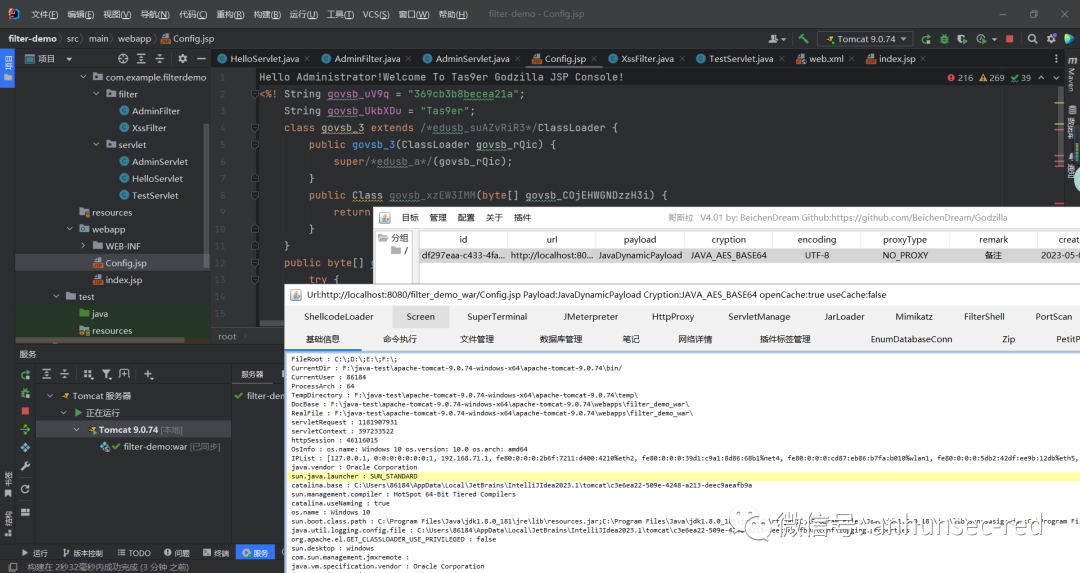Open editor tabs more-options dots
1080x573 pixels.
pyautogui.click(x=1056, y=59)
